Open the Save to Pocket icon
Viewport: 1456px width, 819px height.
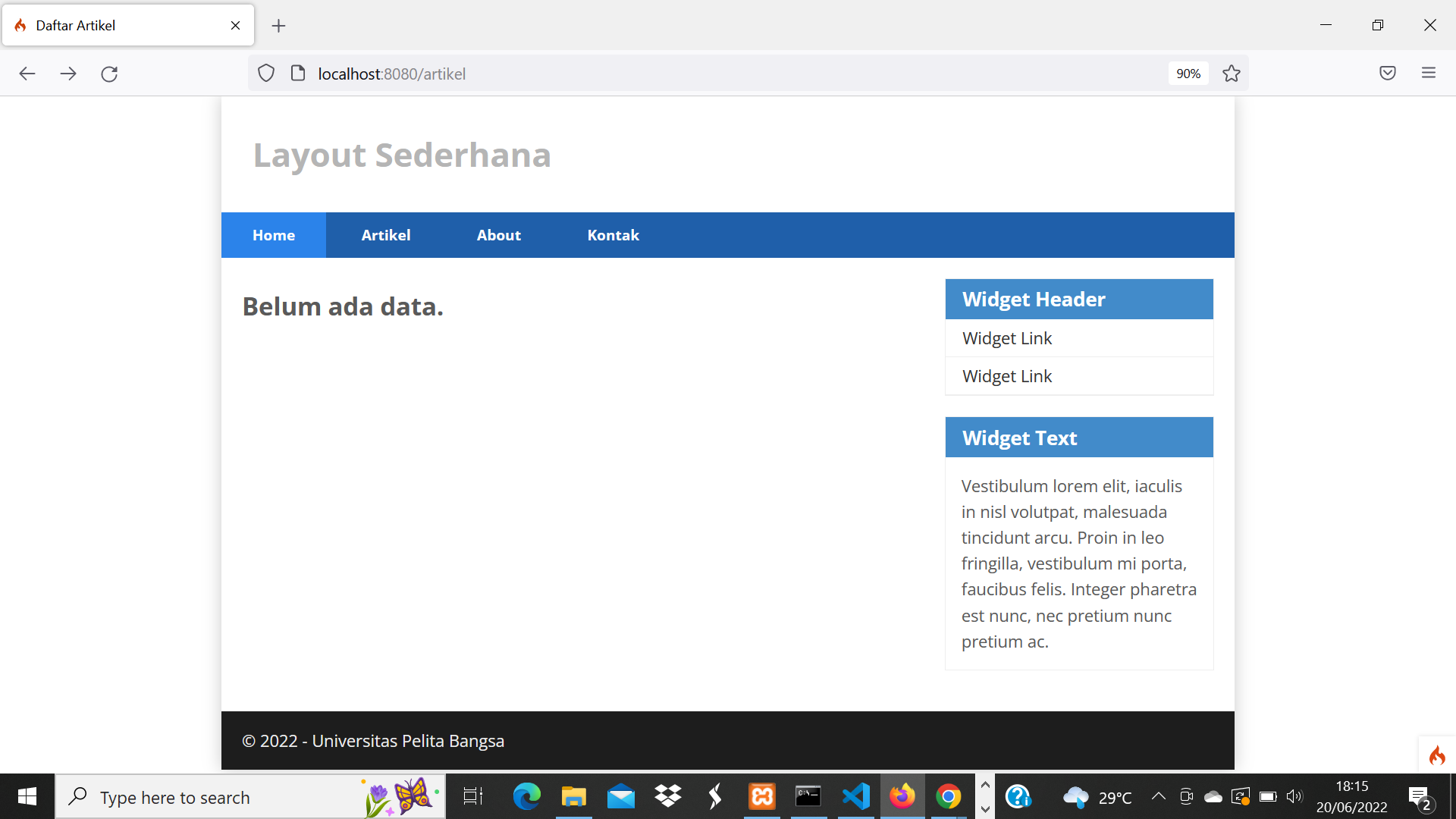1388,74
